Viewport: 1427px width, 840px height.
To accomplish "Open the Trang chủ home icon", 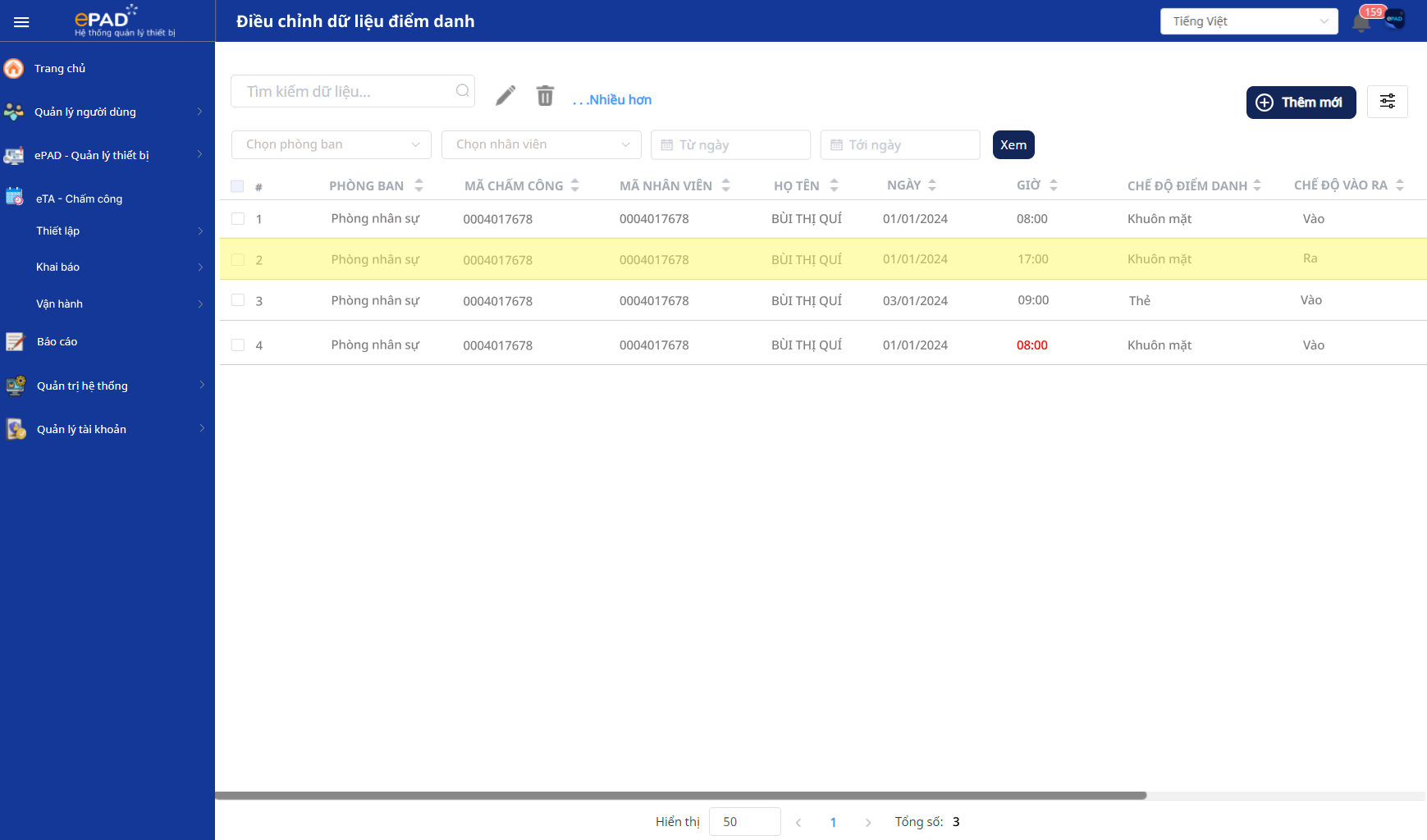I will pos(14,68).
